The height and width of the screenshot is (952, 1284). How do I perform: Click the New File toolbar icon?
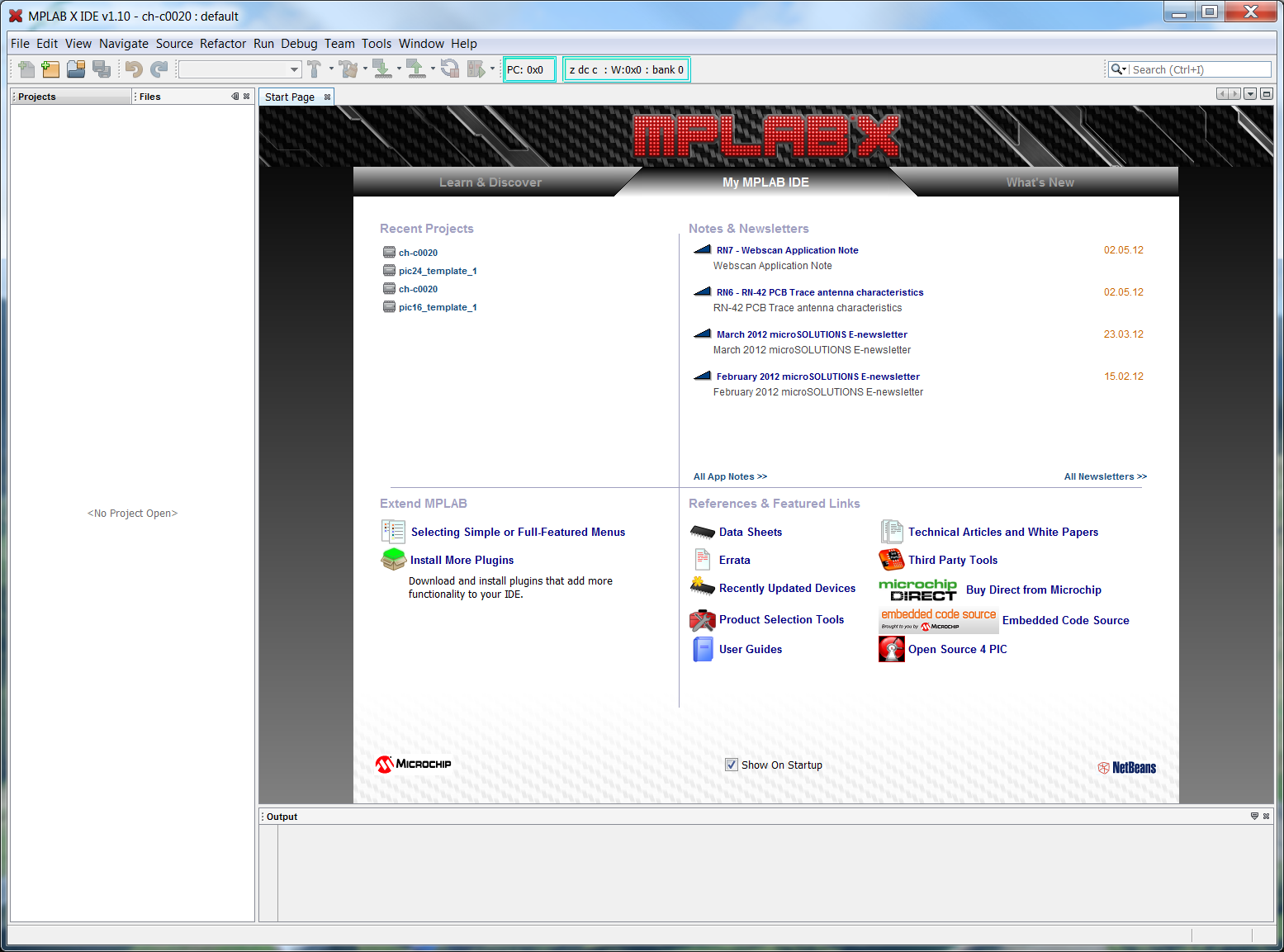(26, 69)
